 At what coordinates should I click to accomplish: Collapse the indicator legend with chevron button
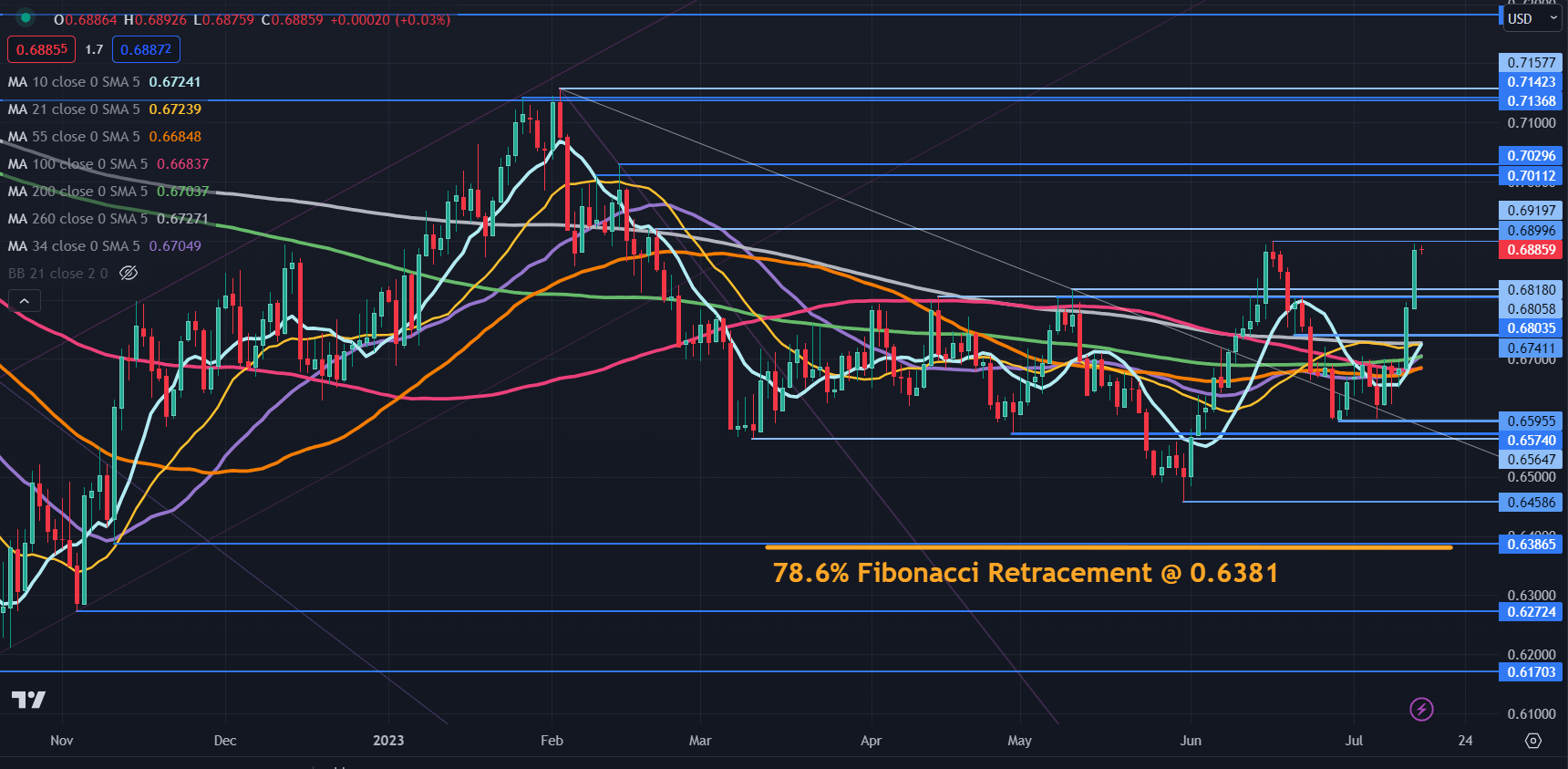tap(25, 301)
